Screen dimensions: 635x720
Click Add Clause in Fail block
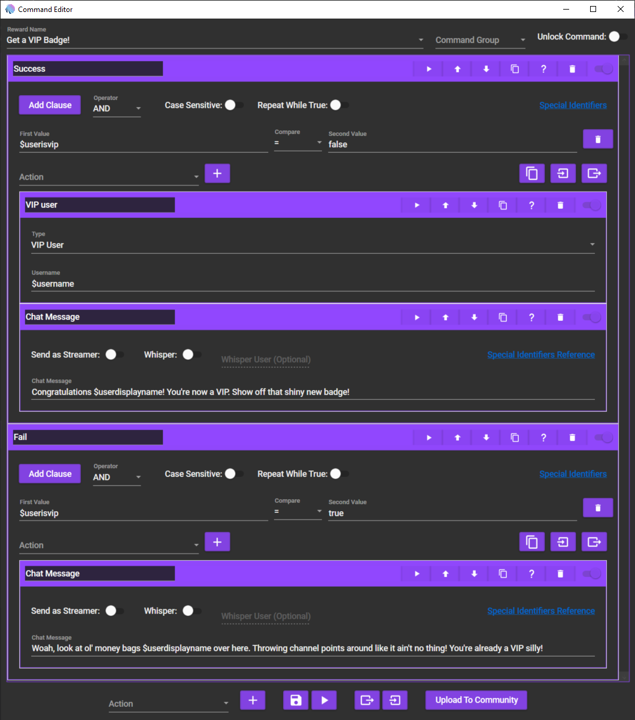tap(50, 474)
